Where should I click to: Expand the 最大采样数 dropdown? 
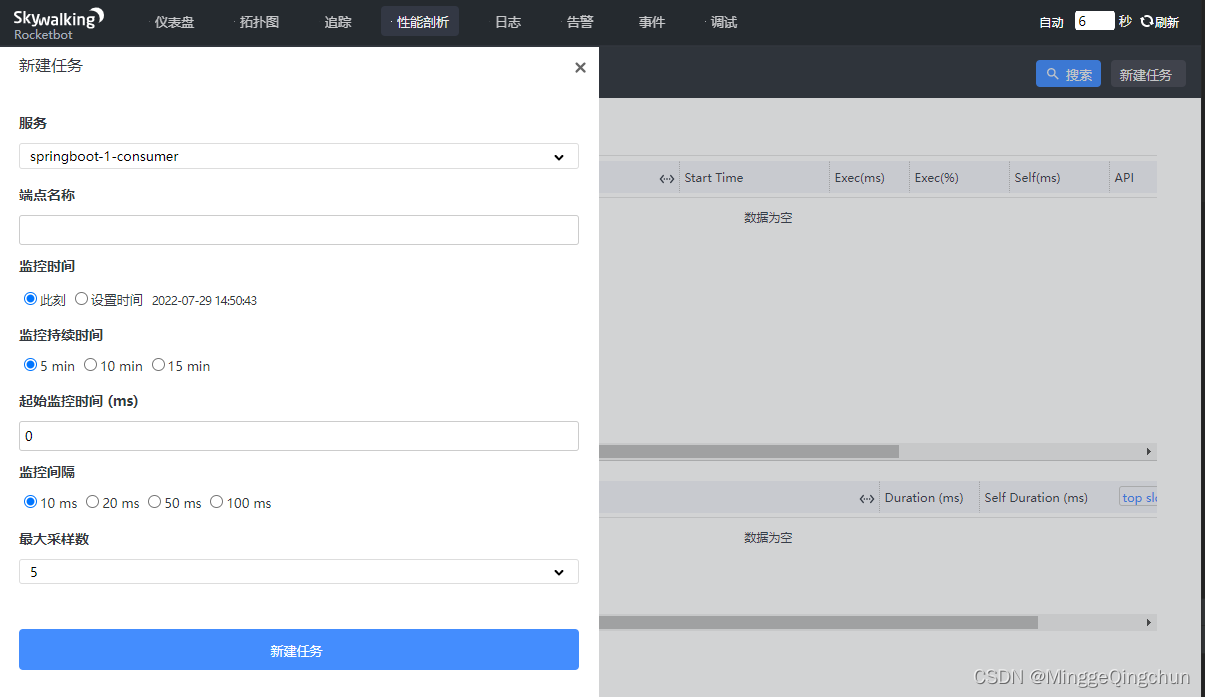click(x=298, y=572)
